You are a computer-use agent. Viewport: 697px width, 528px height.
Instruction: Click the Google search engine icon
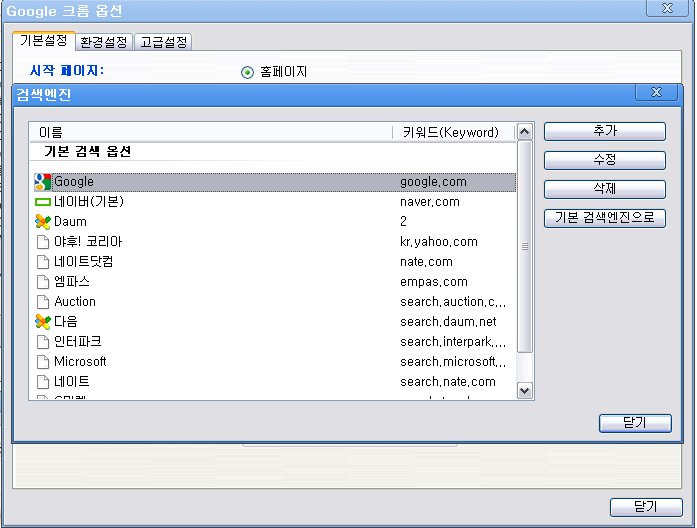pos(43,182)
